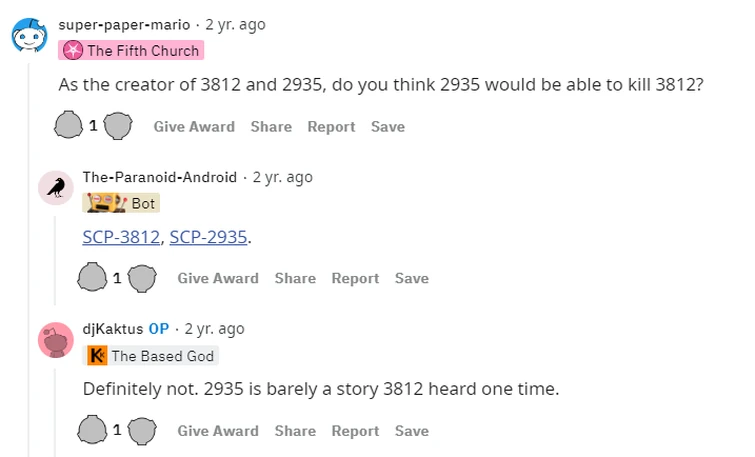Upvote djKaktus's reply

point(93,431)
